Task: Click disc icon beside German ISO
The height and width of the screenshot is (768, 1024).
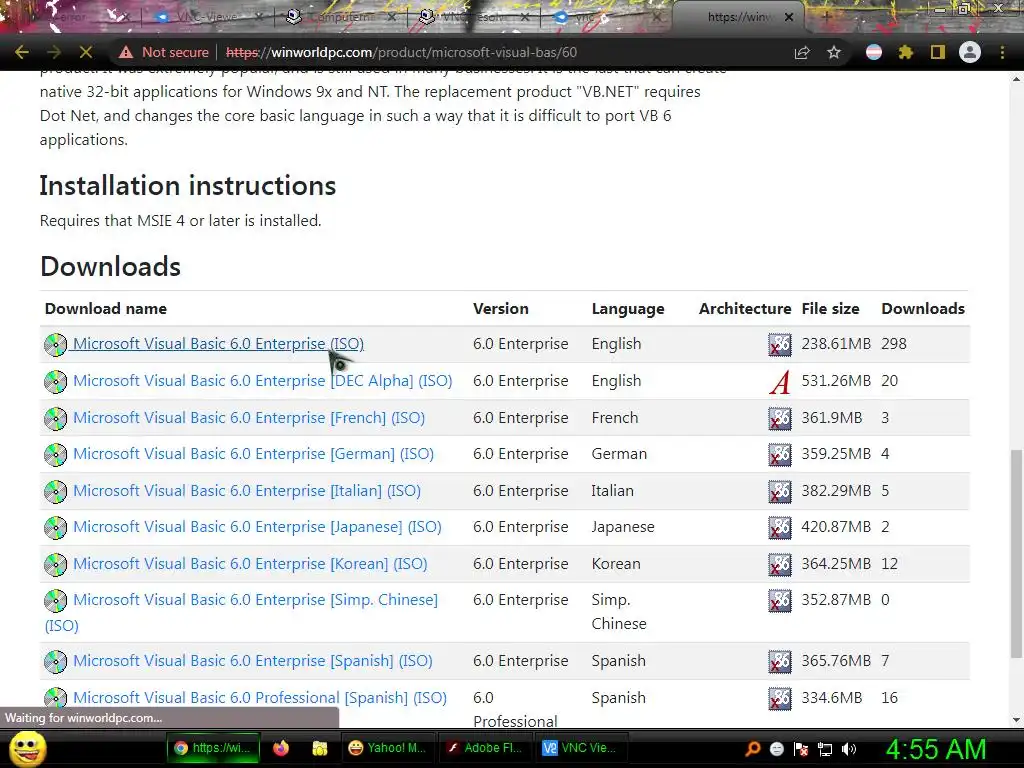Action: tap(56, 455)
